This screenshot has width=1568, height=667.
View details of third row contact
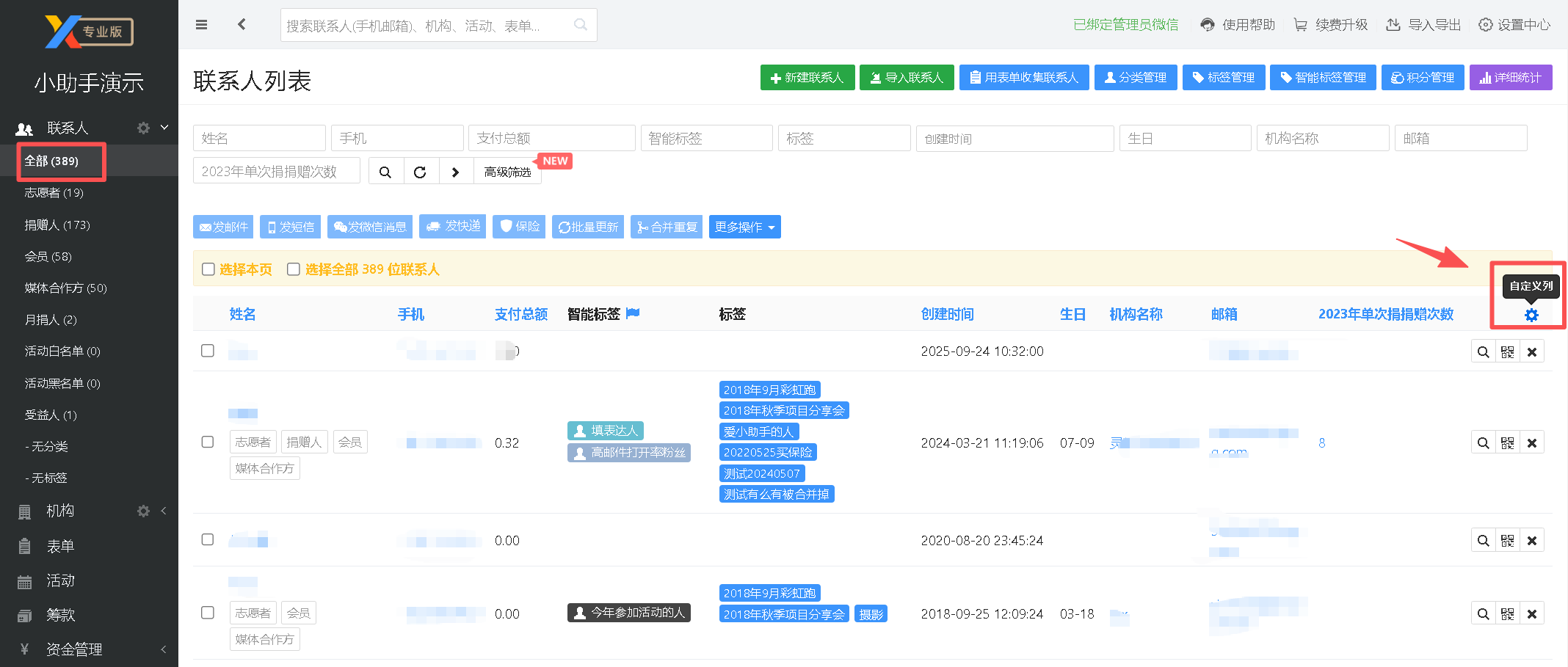tap(1483, 541)
